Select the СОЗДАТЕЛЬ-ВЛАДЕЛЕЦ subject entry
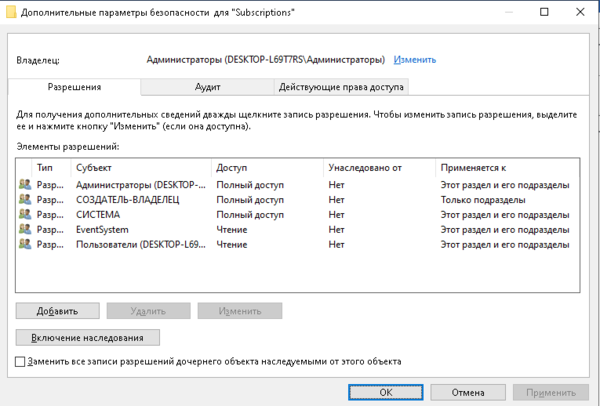Viewport: 600px width, 406px height. click(127, 200)
